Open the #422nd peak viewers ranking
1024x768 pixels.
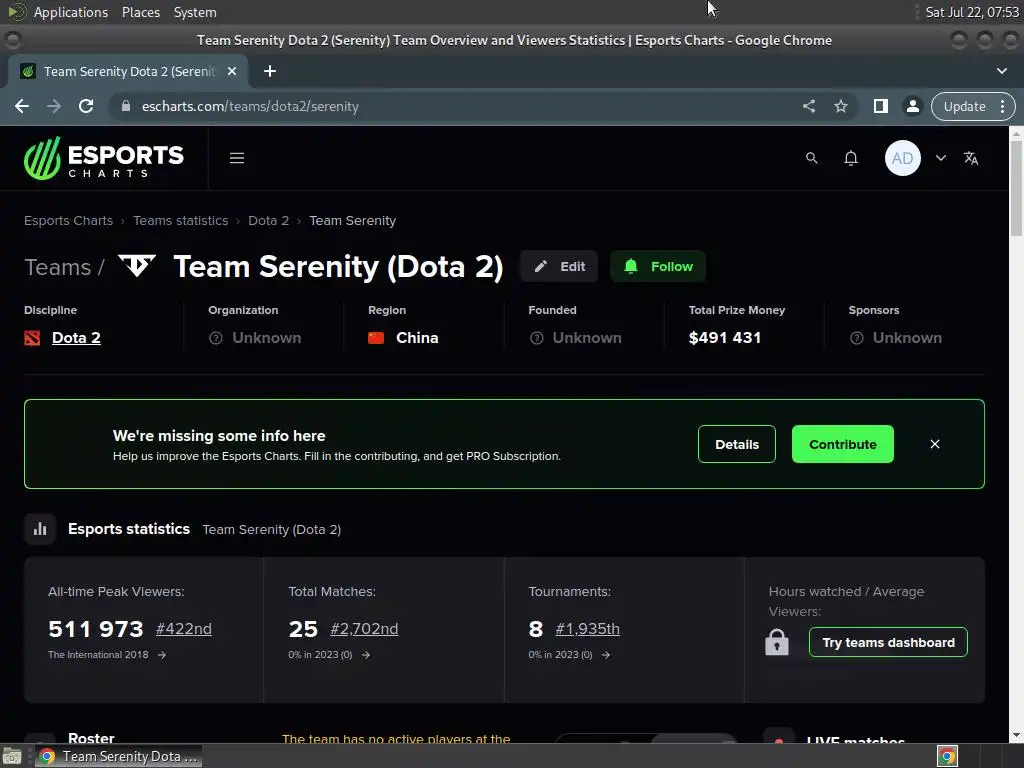tap(184, 629)
